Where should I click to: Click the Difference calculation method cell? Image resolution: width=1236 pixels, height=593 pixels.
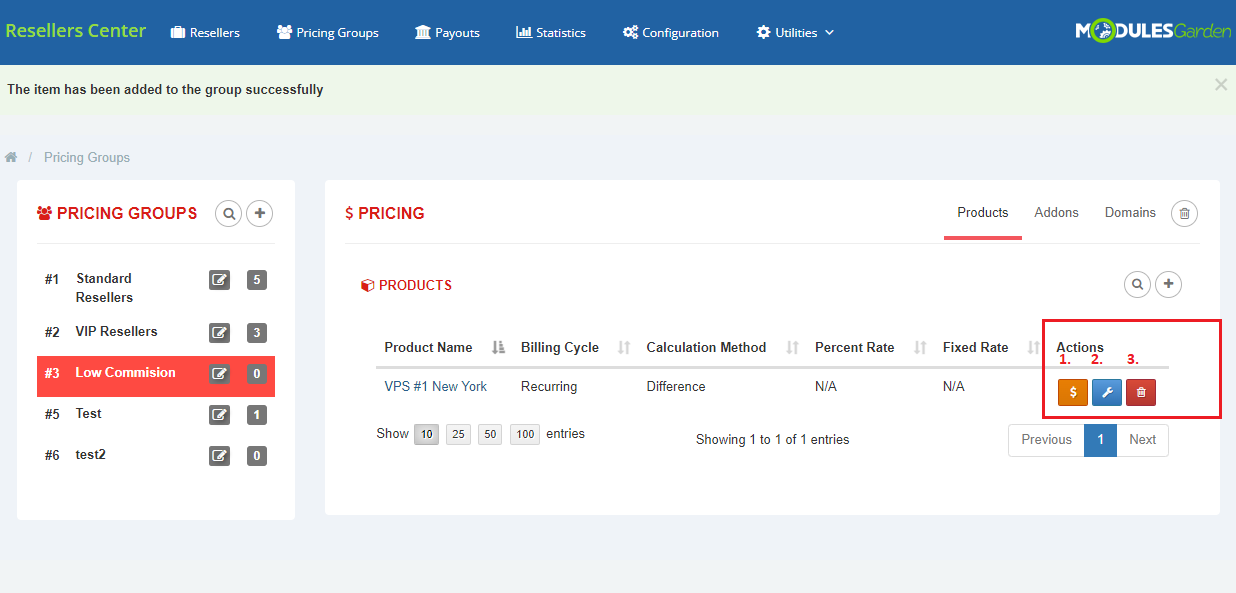click(676, 386)
